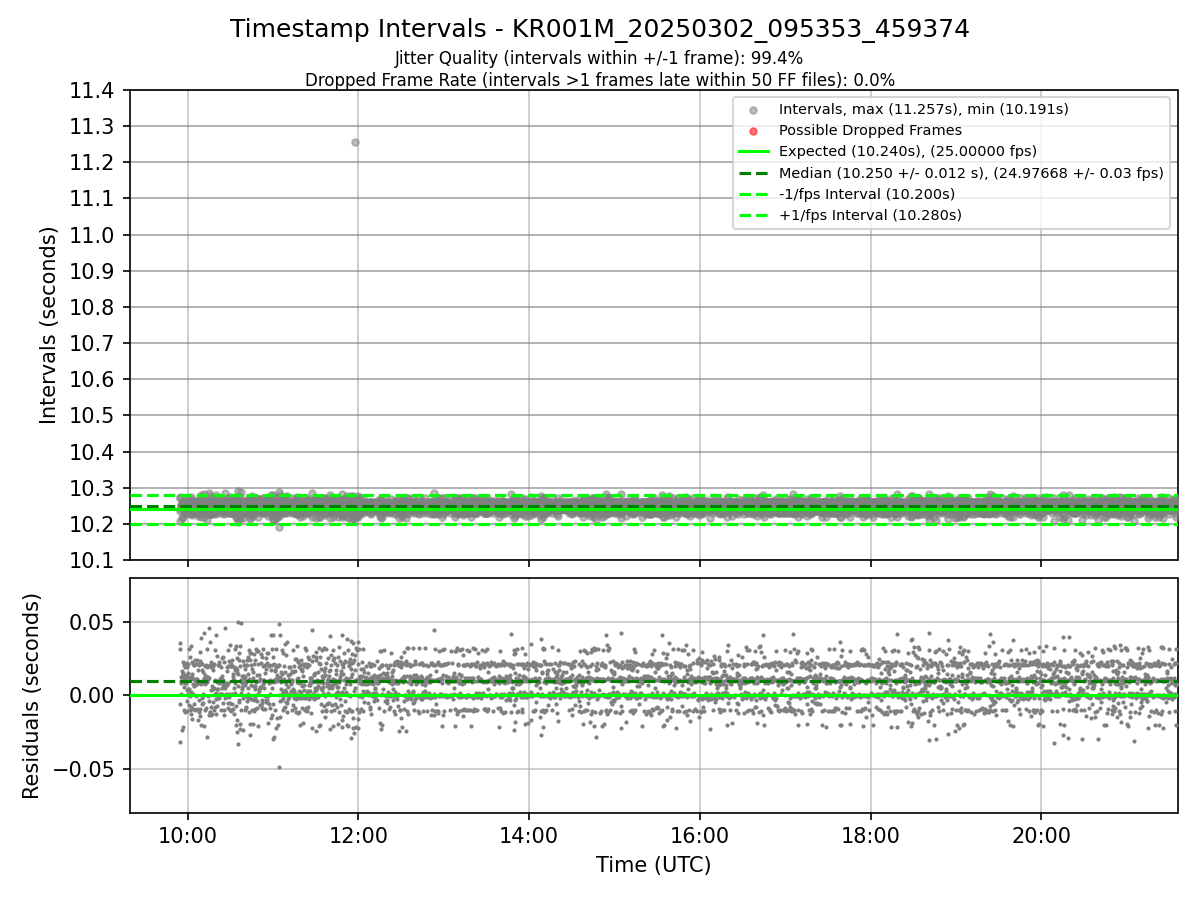The image size is (1200, 900).
Task: Click the Dropped Frame Rate 0.0% subtitle line
Action: 599,80
